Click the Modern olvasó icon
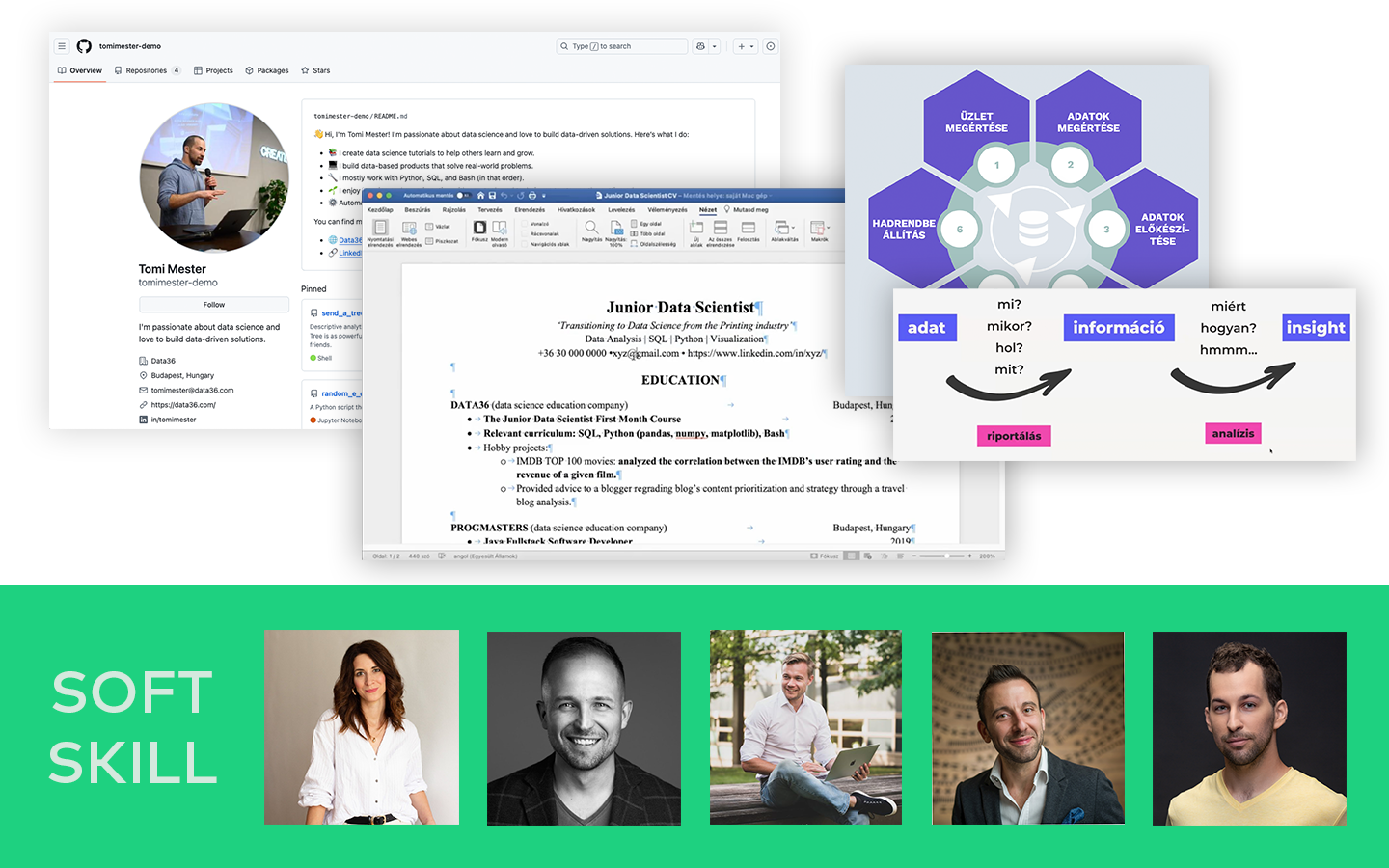Image resolution: width=1389 pixels, height=868 pixels. tap(500, 228)
